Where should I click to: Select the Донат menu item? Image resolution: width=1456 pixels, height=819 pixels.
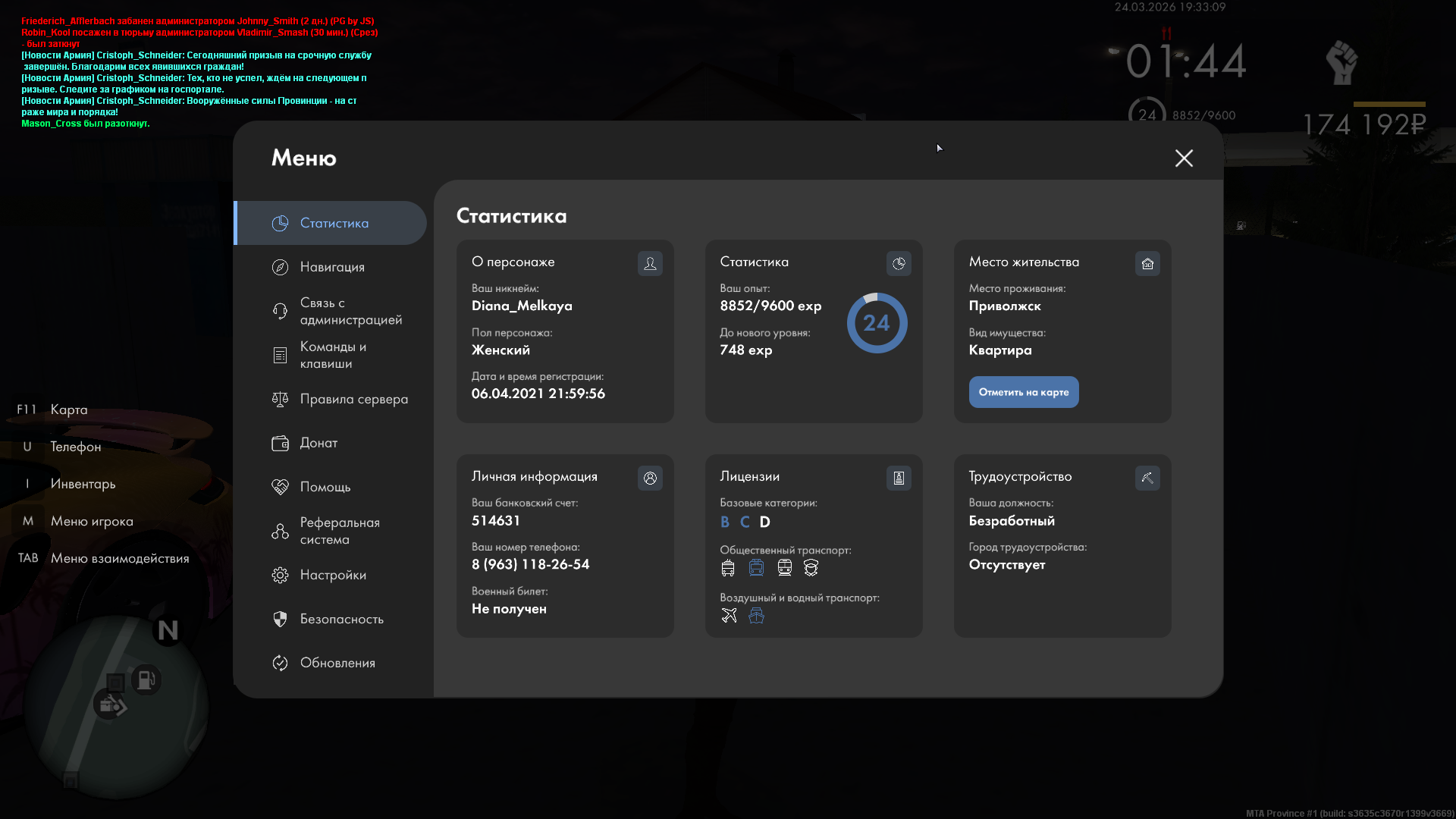click(x=318, y=443)
